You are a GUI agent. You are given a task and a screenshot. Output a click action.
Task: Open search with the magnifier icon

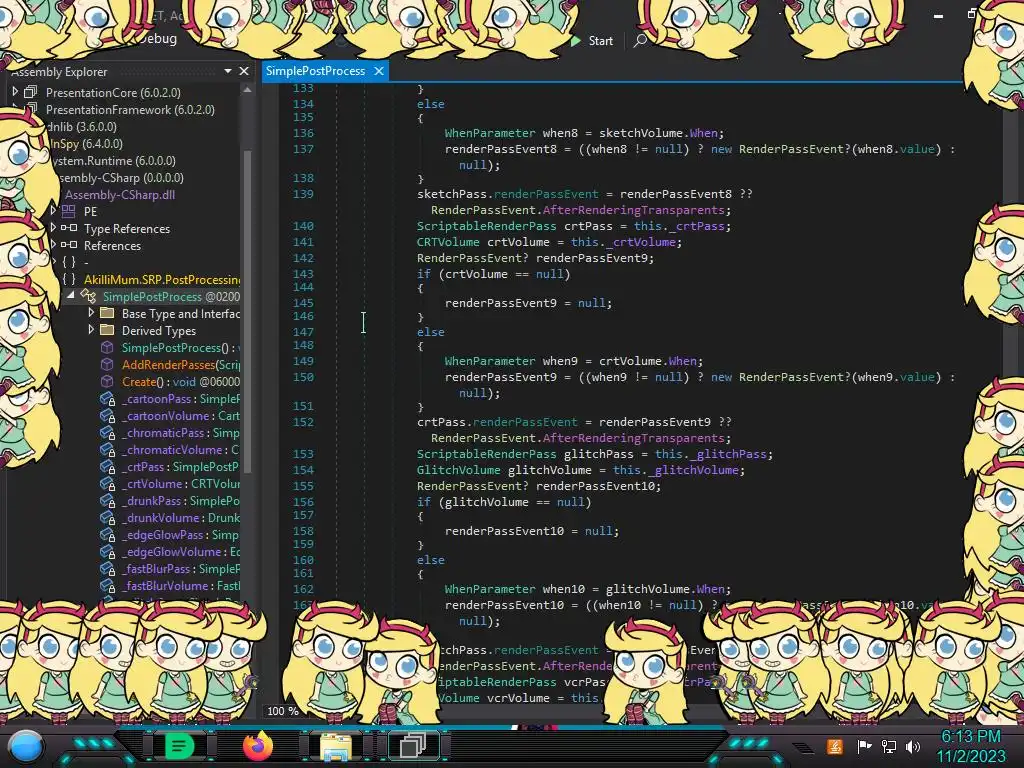pyautogui.click(x=640, y=40)
